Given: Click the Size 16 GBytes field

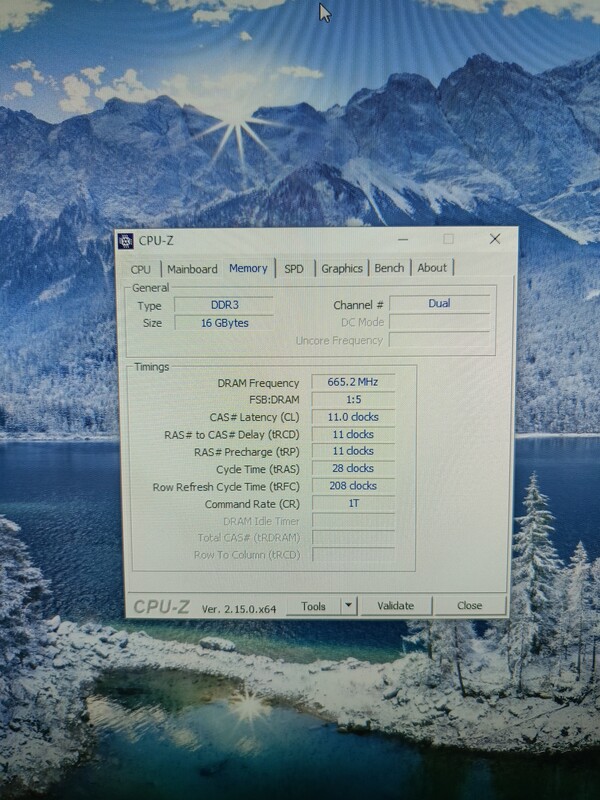Looking at the screenshot, I should (223, 323).
